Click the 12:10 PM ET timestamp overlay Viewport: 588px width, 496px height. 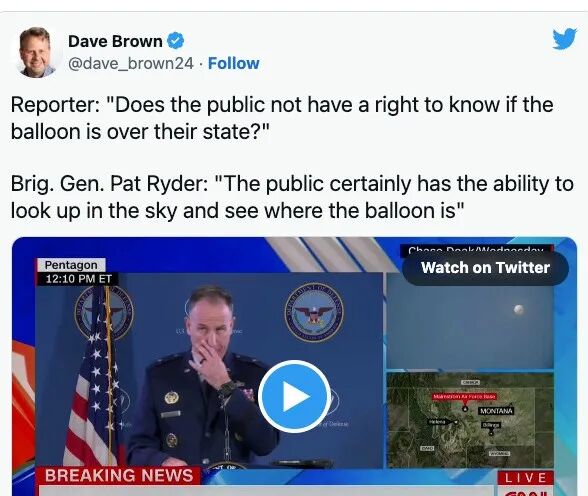coord(78,279)
